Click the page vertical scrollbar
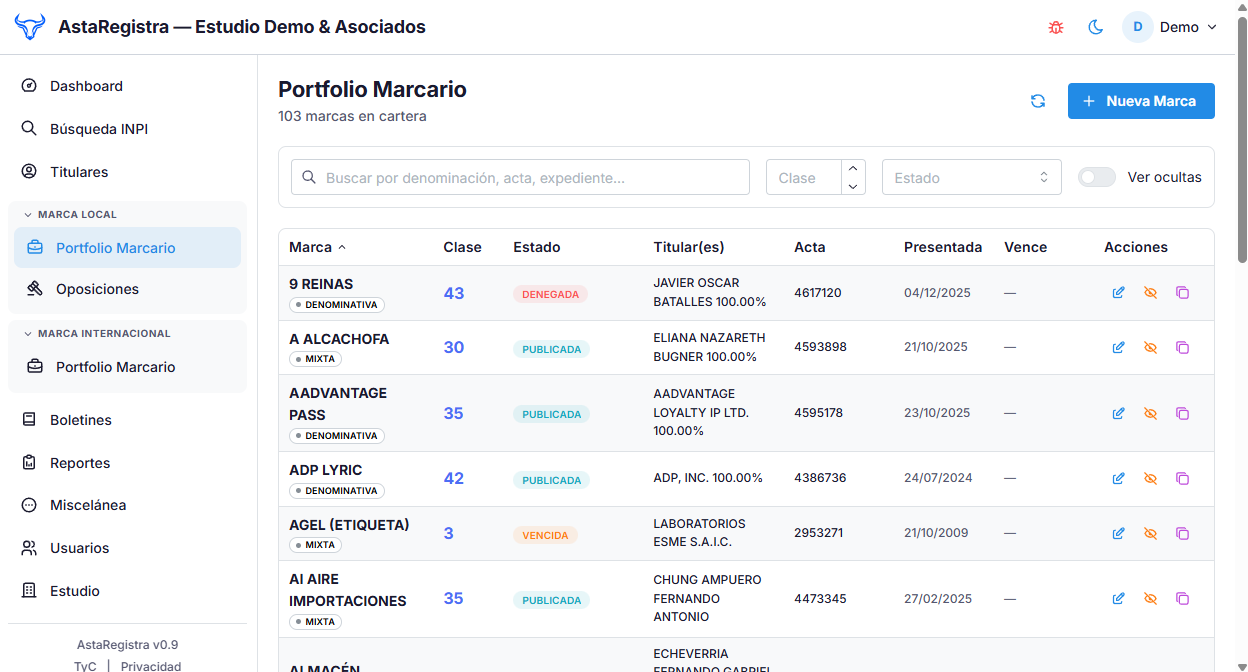This screenshot has width=1248, height=672. [x=1242, y=140]
